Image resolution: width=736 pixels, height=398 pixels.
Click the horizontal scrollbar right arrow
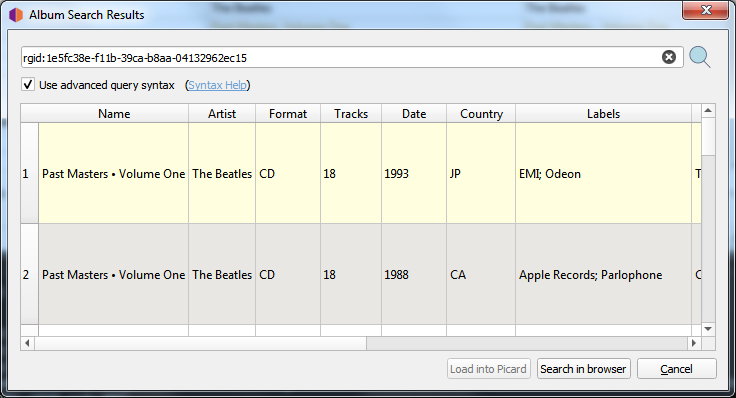(694, 343)
